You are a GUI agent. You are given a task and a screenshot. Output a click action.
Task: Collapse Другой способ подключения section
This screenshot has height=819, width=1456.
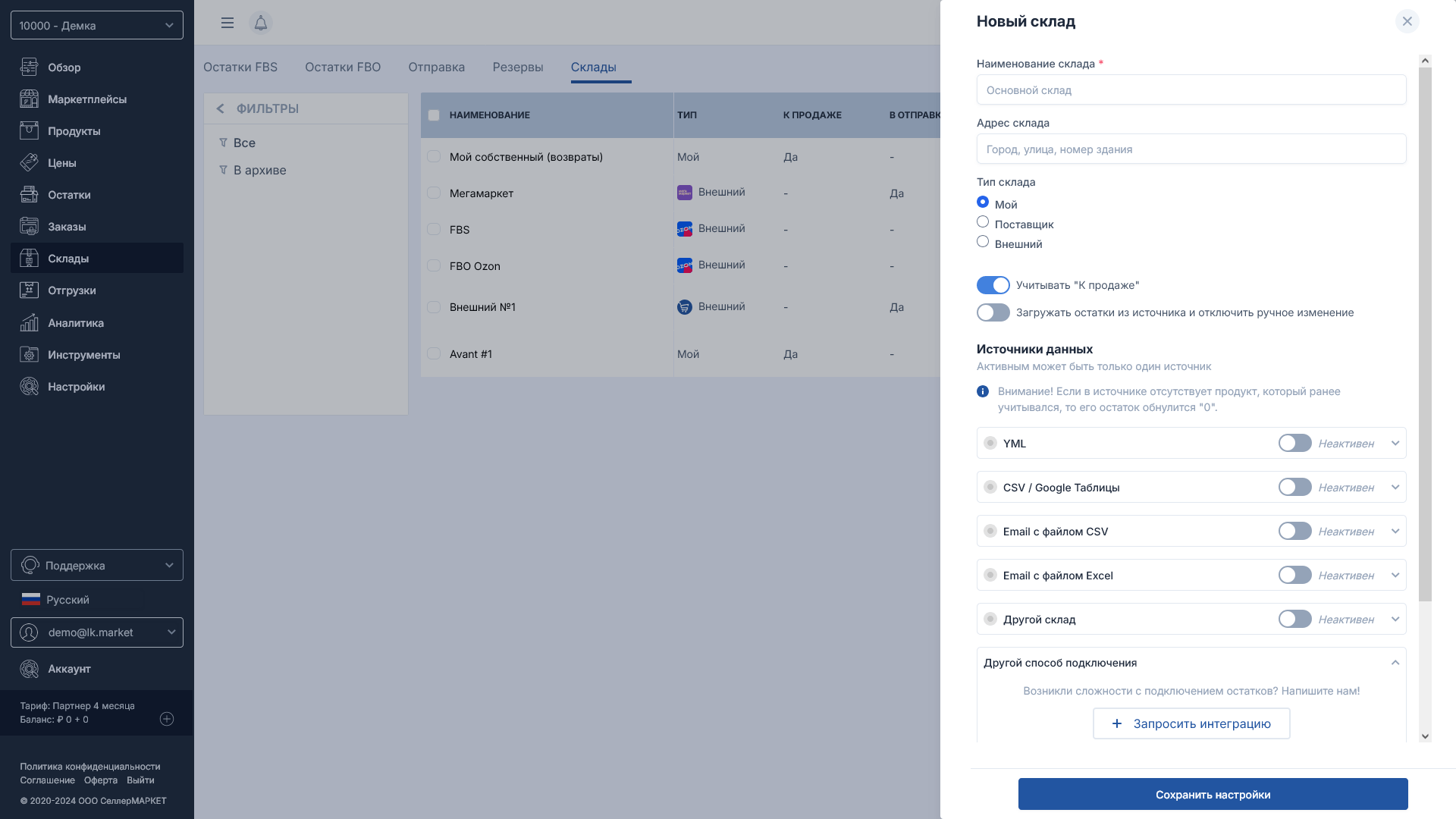[x=1395, y=663]
